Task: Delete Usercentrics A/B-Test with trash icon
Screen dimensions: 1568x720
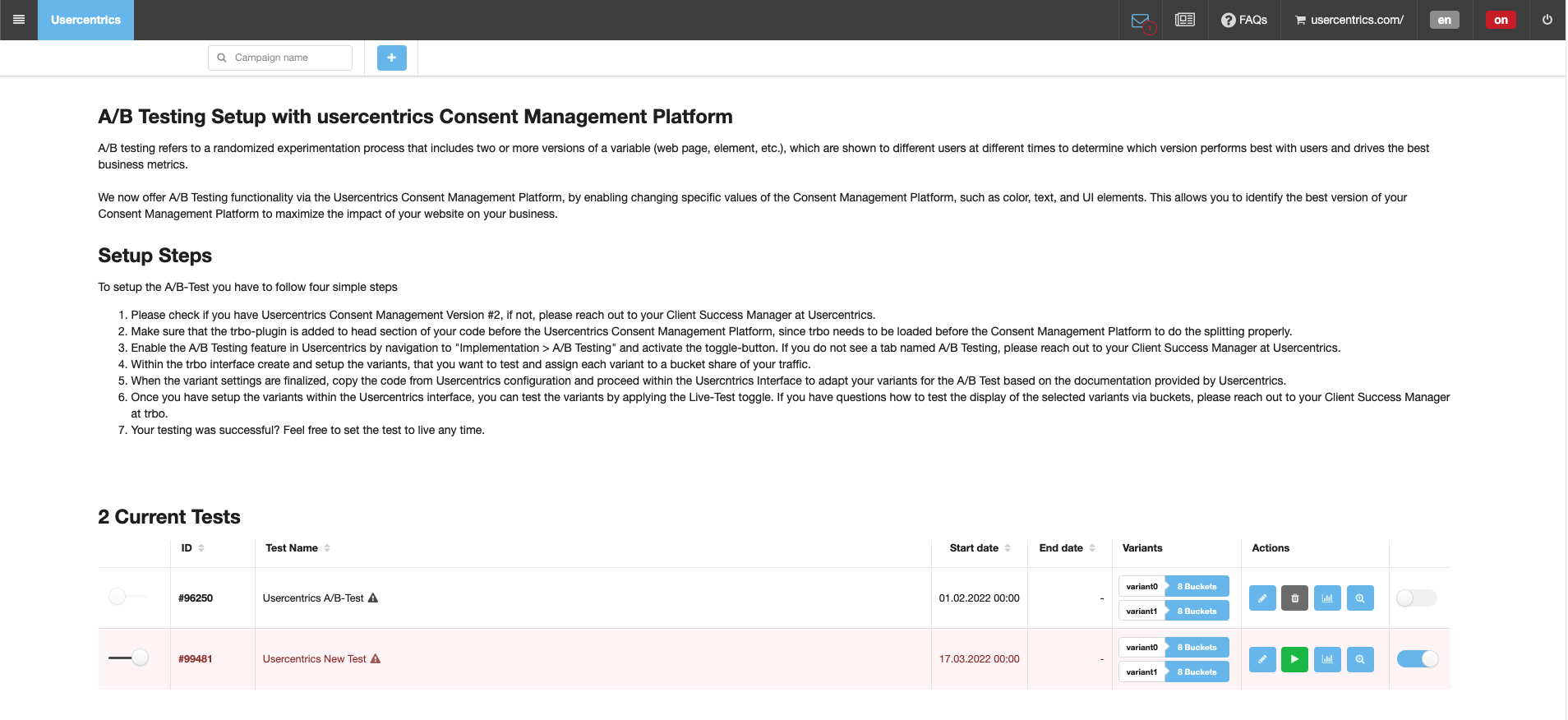Action: (x=1294, y=598)
